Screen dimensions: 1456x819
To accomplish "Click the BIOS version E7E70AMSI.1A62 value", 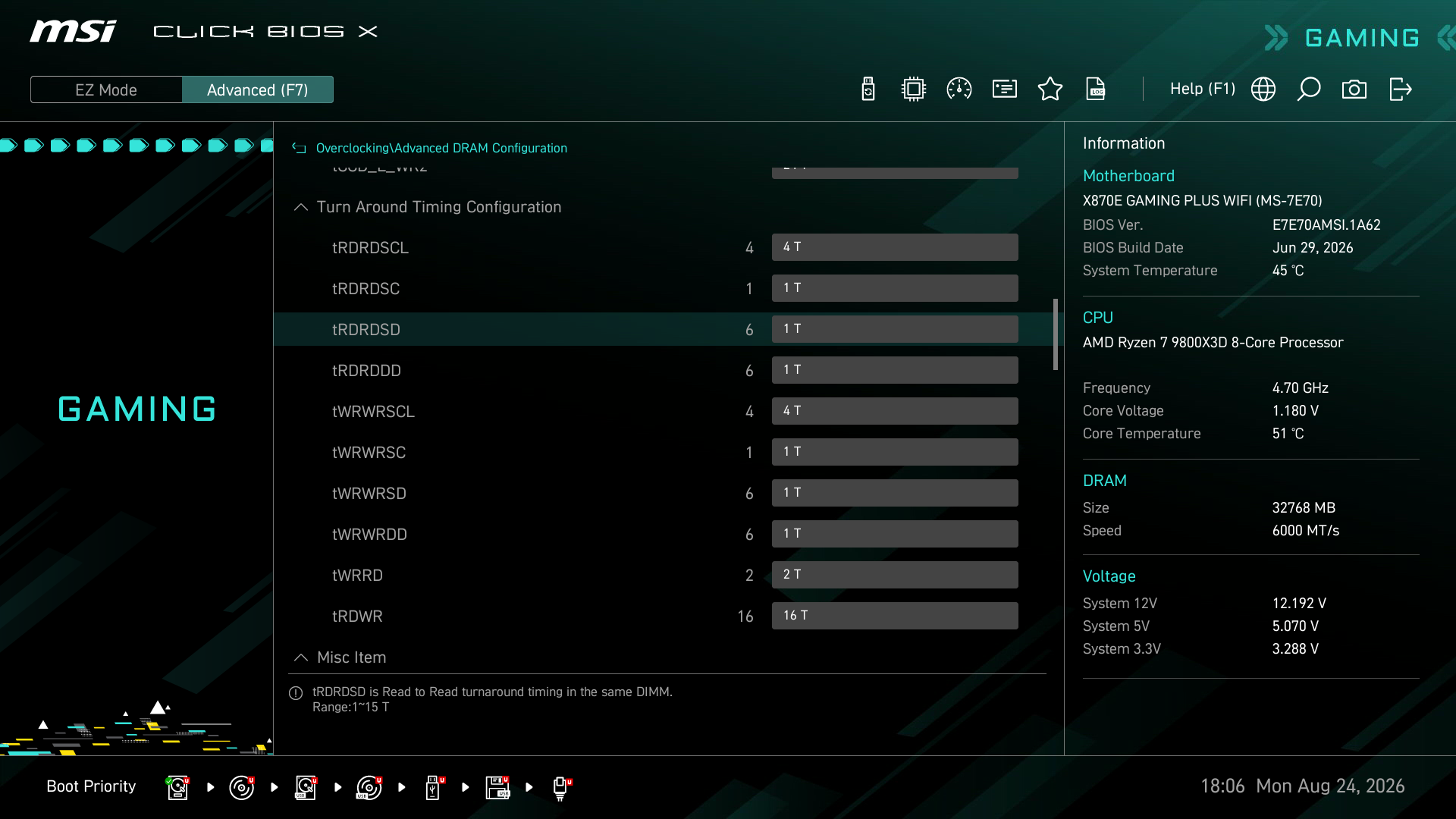I will (x=1326, y=225).
